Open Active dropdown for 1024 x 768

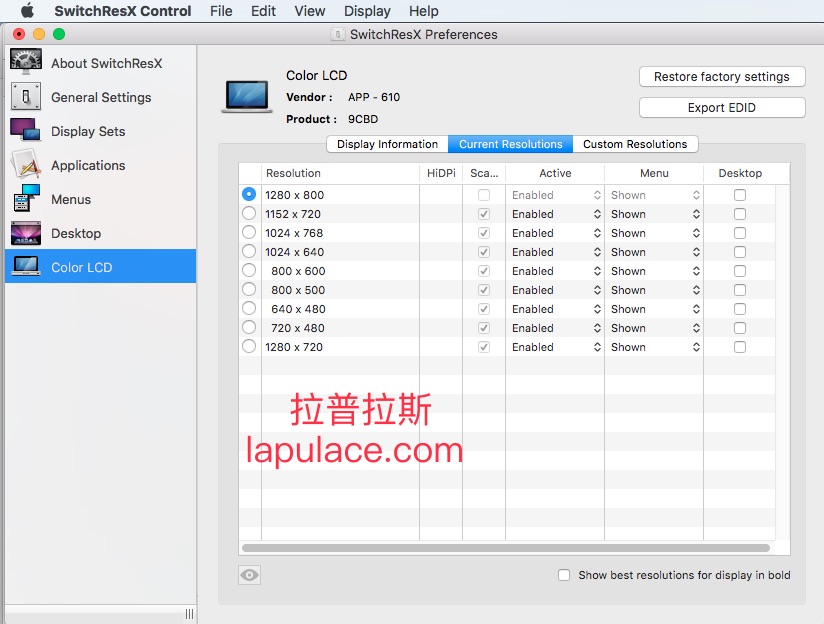click(x=555, y=233)
